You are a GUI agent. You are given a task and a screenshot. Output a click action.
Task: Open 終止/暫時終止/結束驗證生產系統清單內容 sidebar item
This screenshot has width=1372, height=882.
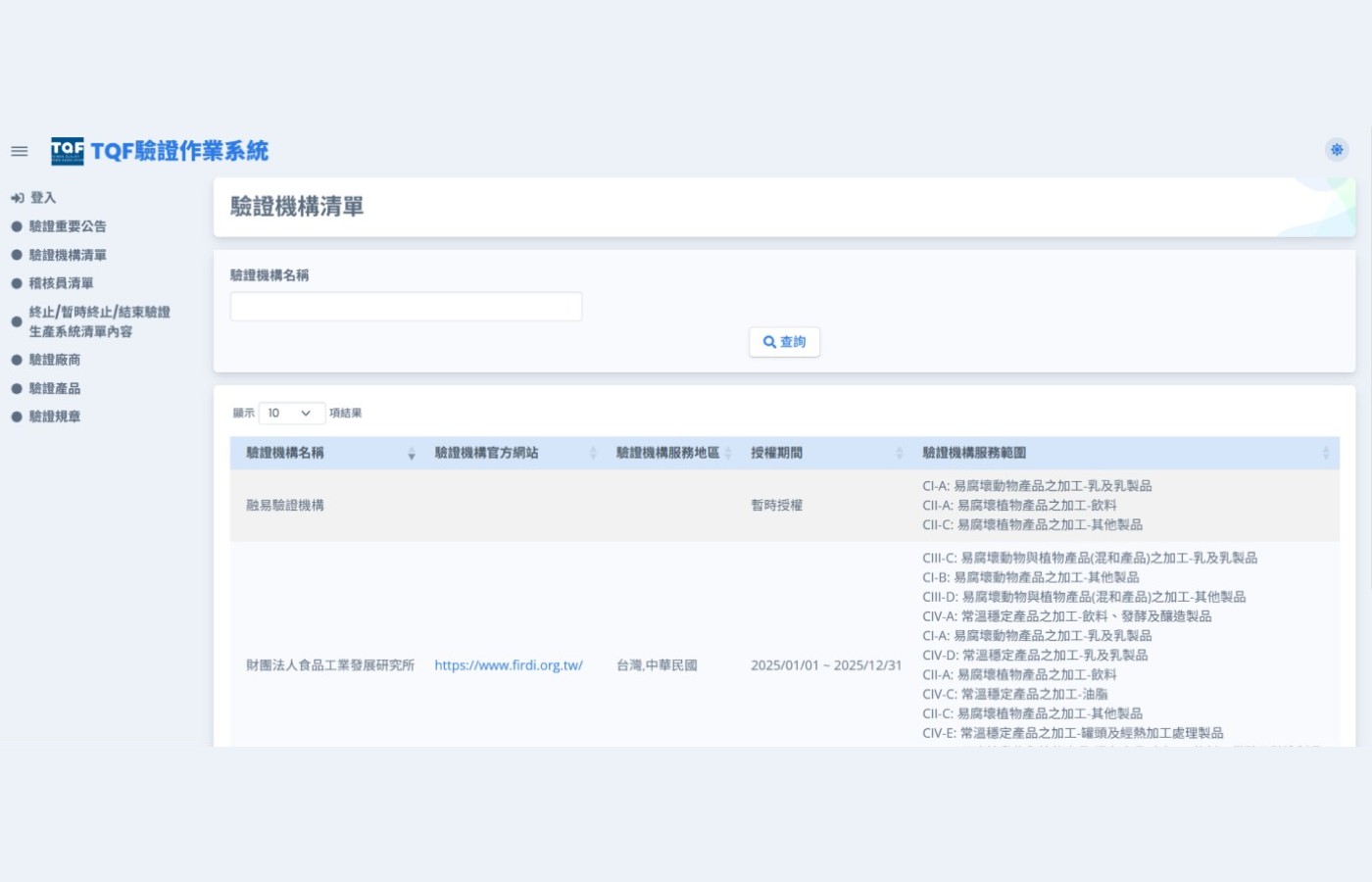[x=100, y=321]
